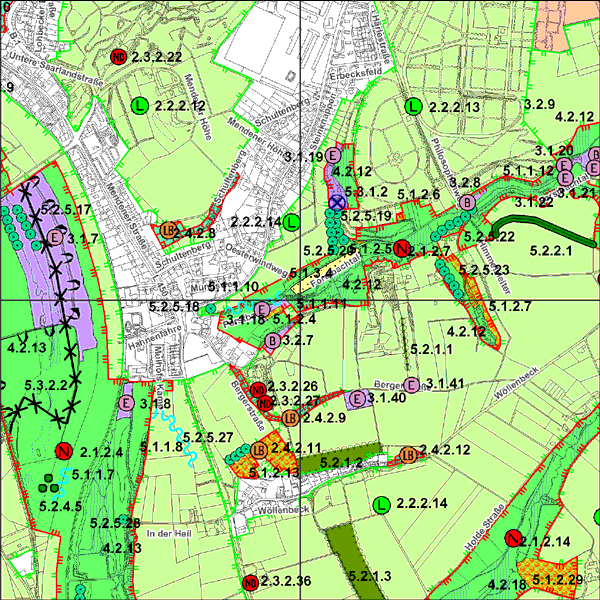This screenshot has width=600, height=600.
Task: Click the red N marker for 2.1.2.14
Action: [512, 538]
